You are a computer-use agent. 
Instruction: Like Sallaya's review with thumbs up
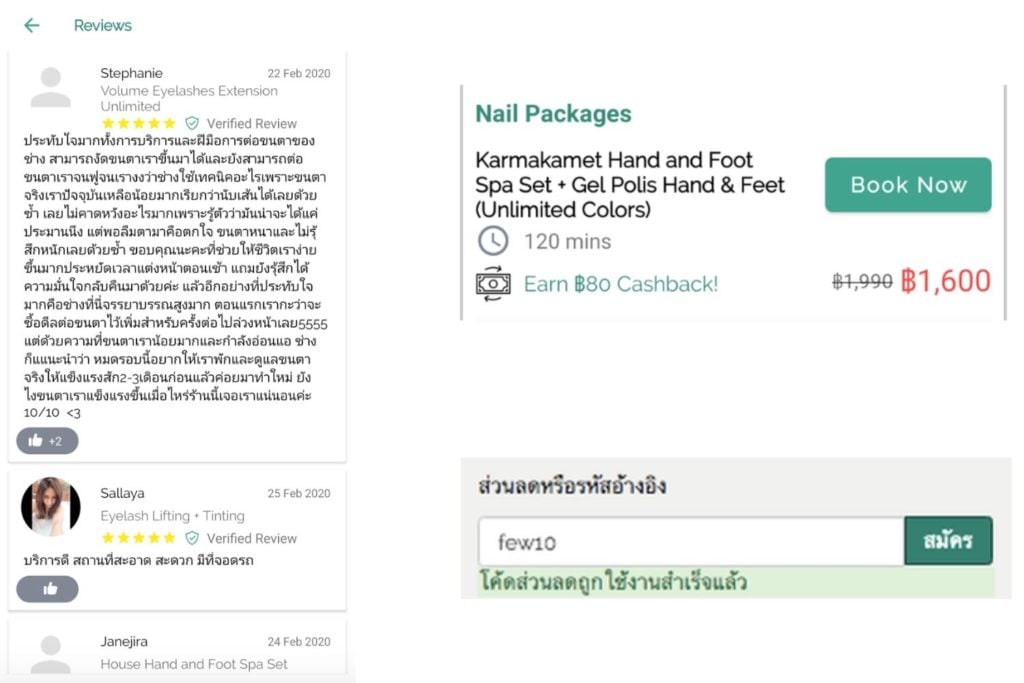[x=47, y=589]
